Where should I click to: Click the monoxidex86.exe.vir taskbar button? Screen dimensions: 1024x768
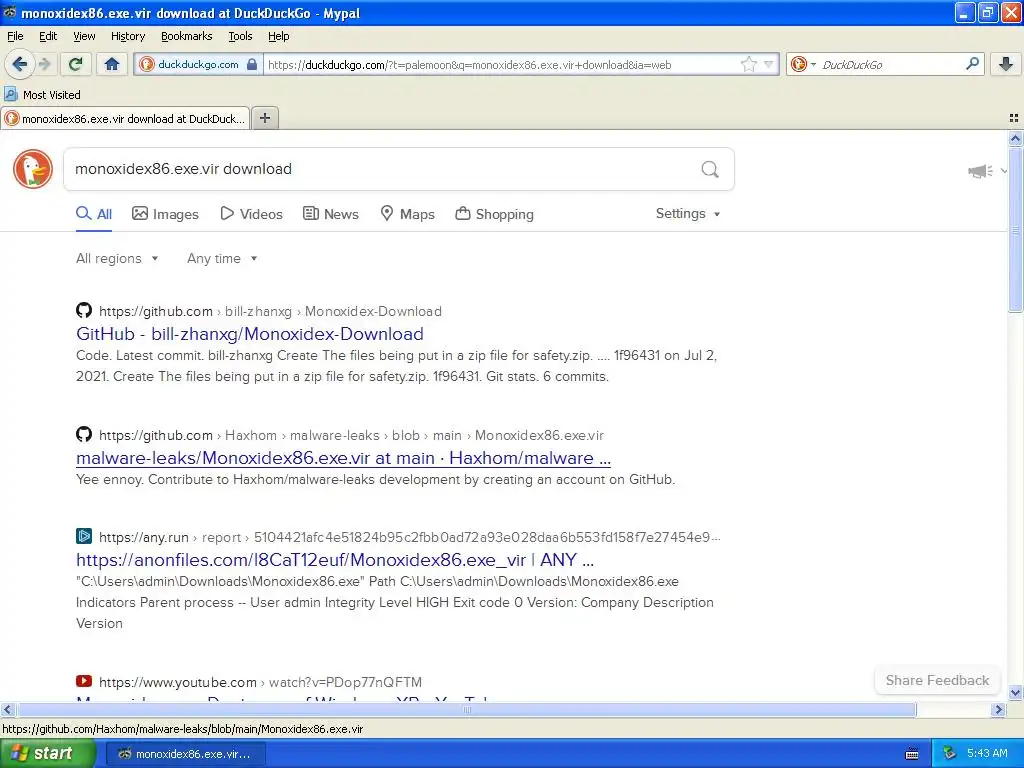[186, 754]
